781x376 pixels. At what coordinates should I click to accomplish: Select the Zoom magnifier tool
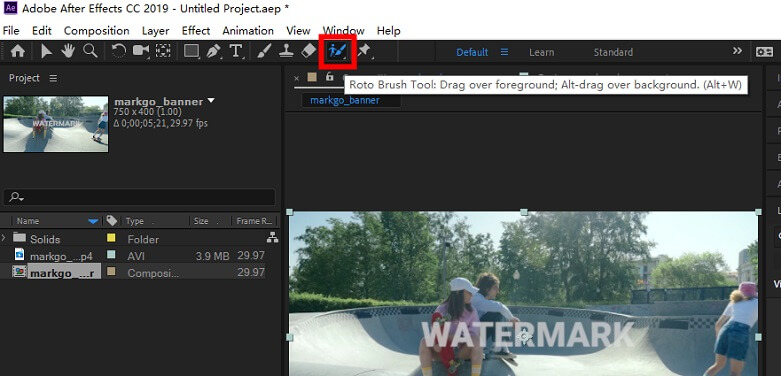(90, 51)
